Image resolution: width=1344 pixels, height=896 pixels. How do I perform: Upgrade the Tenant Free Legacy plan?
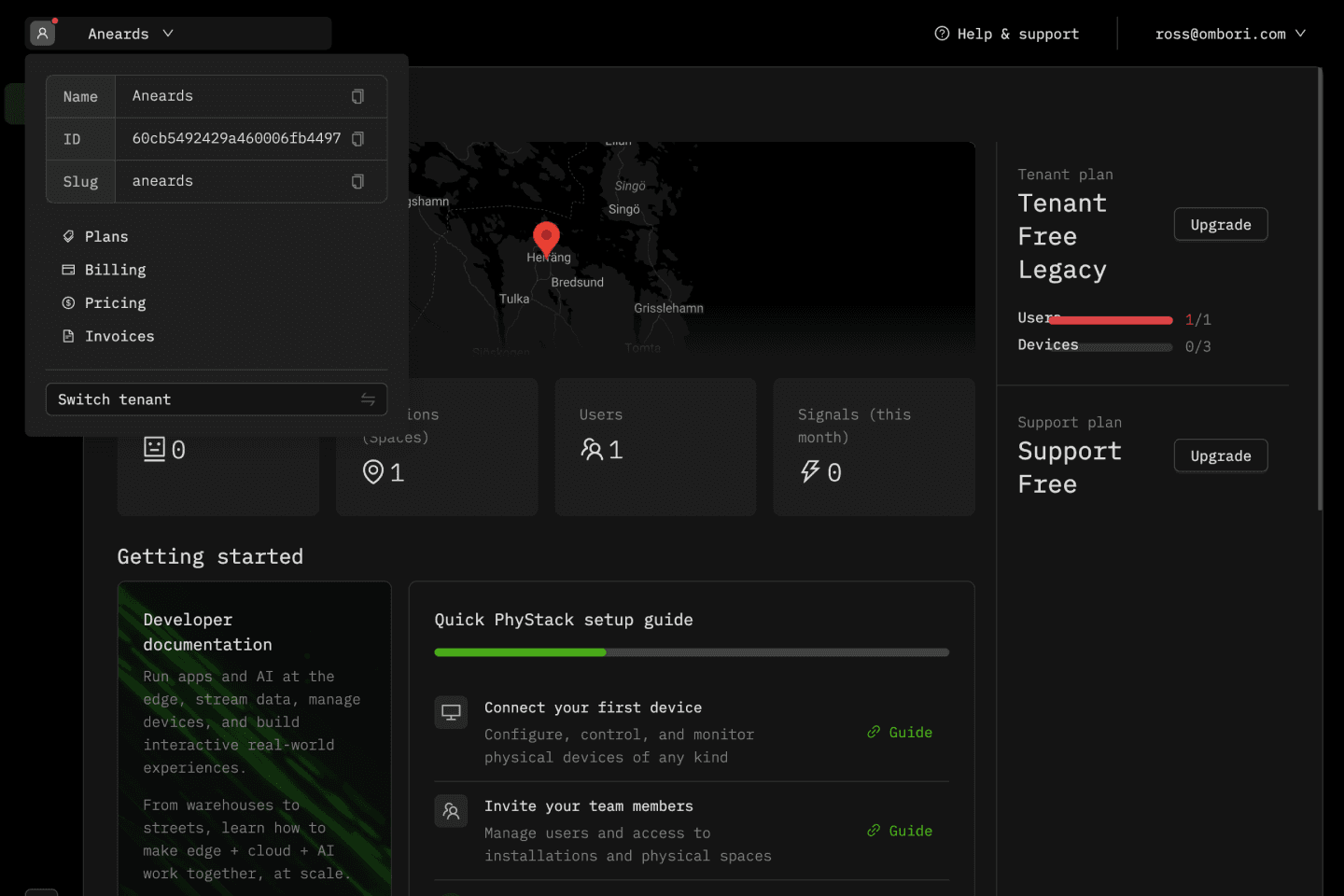point(1220,225)
